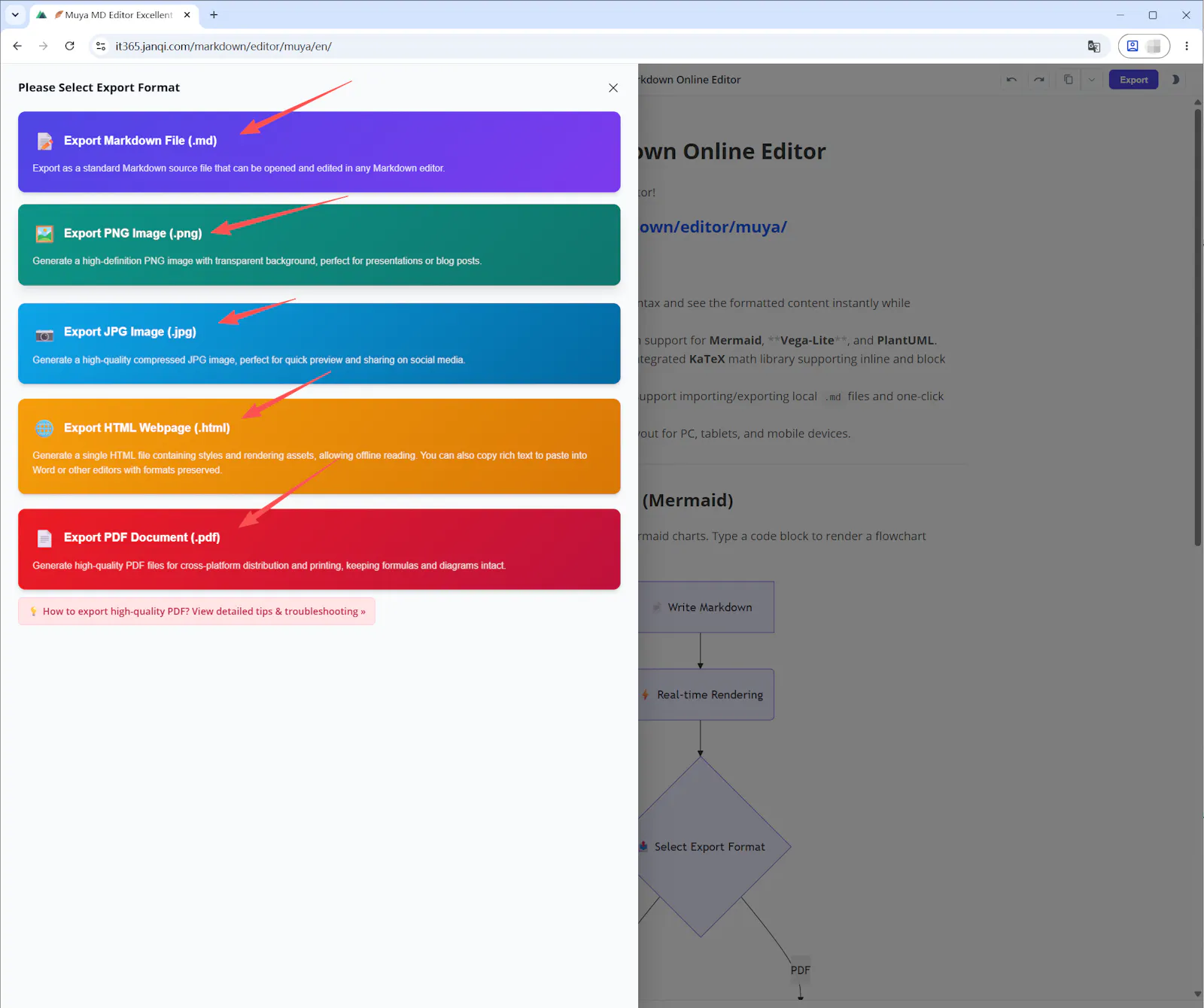This screenshot has width=1204, height=1008.
Task: Open a new browser tab
Action: (x=214, y=15)
